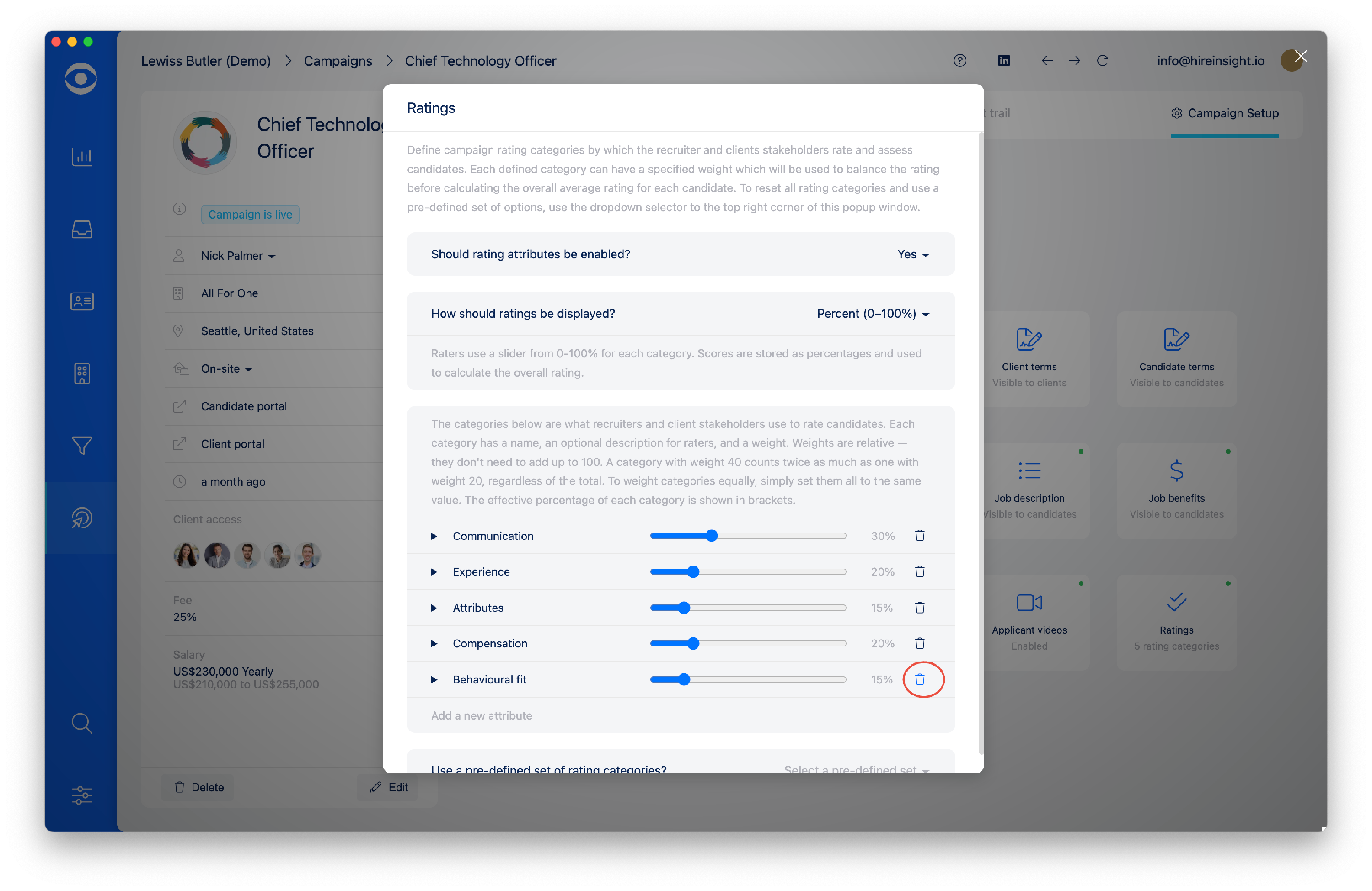Open the Client portal link
The image size is (1372, 891).
232,444
